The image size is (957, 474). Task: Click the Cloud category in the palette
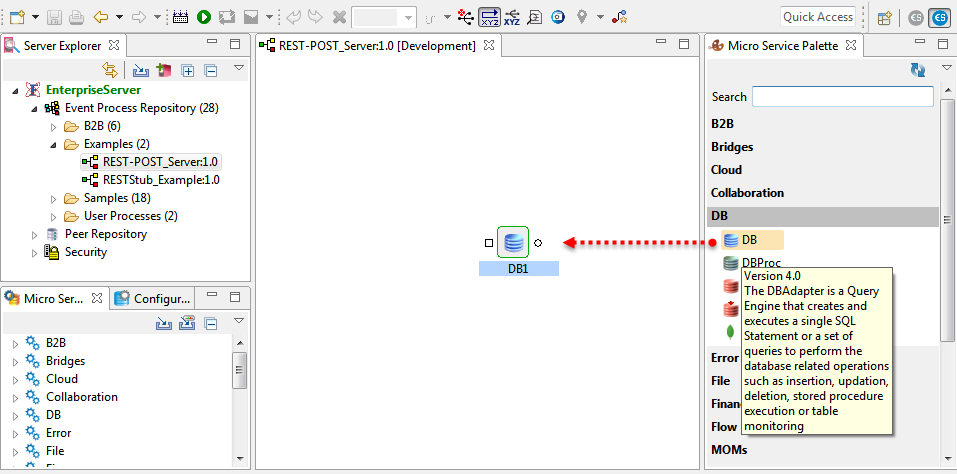[726, 170]
